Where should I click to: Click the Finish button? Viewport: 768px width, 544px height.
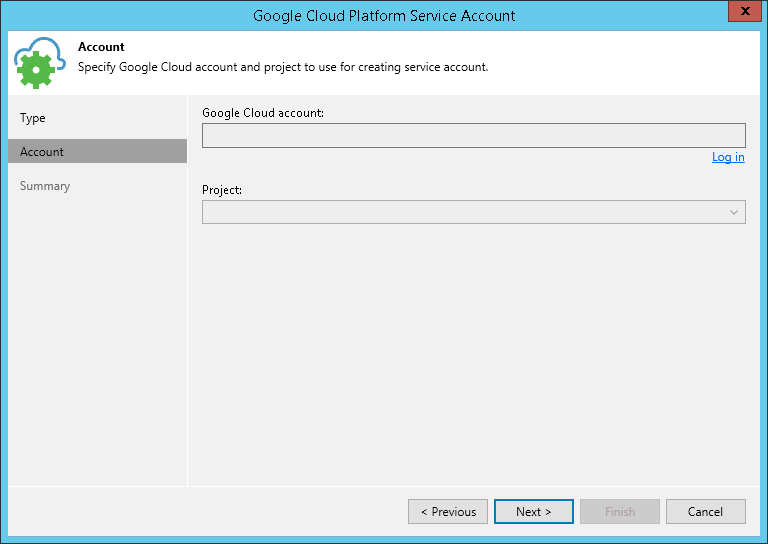pyautogui.click(x=620, y=512)
